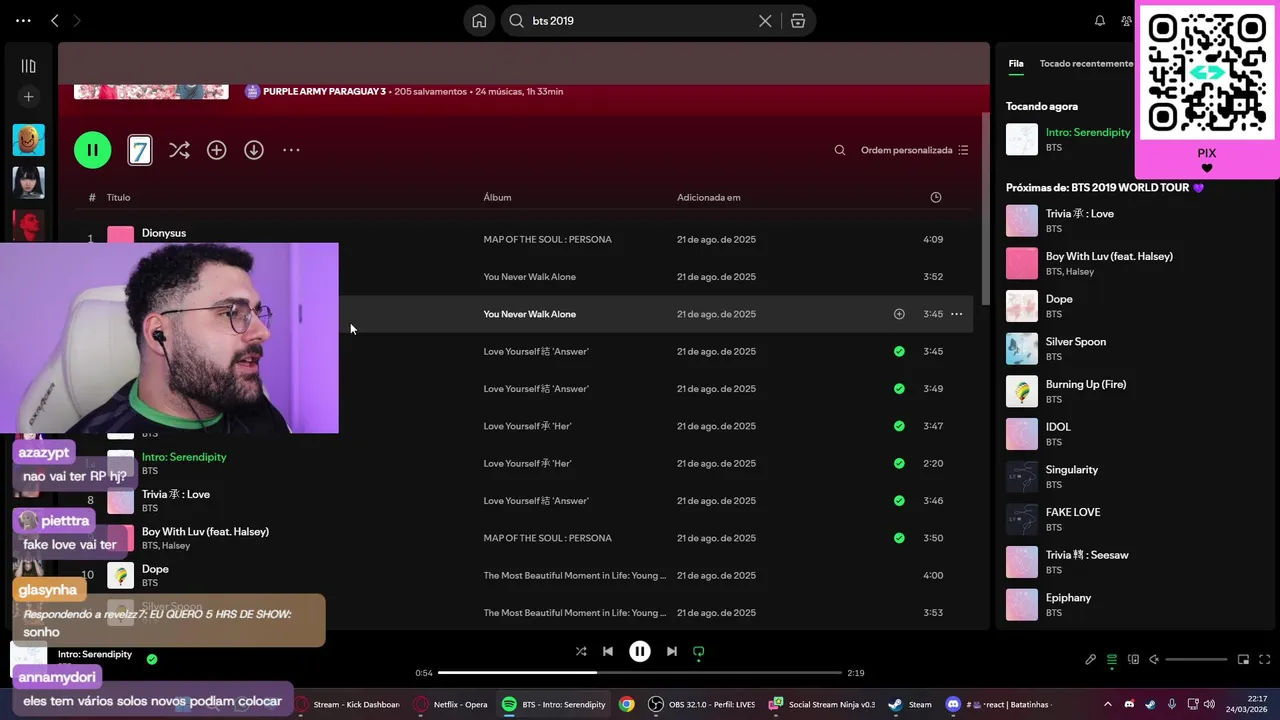Viewport: 1280px width, 720px height.
Task: Toggle saved checkmark on the 3:47 track
Action: 899,426
